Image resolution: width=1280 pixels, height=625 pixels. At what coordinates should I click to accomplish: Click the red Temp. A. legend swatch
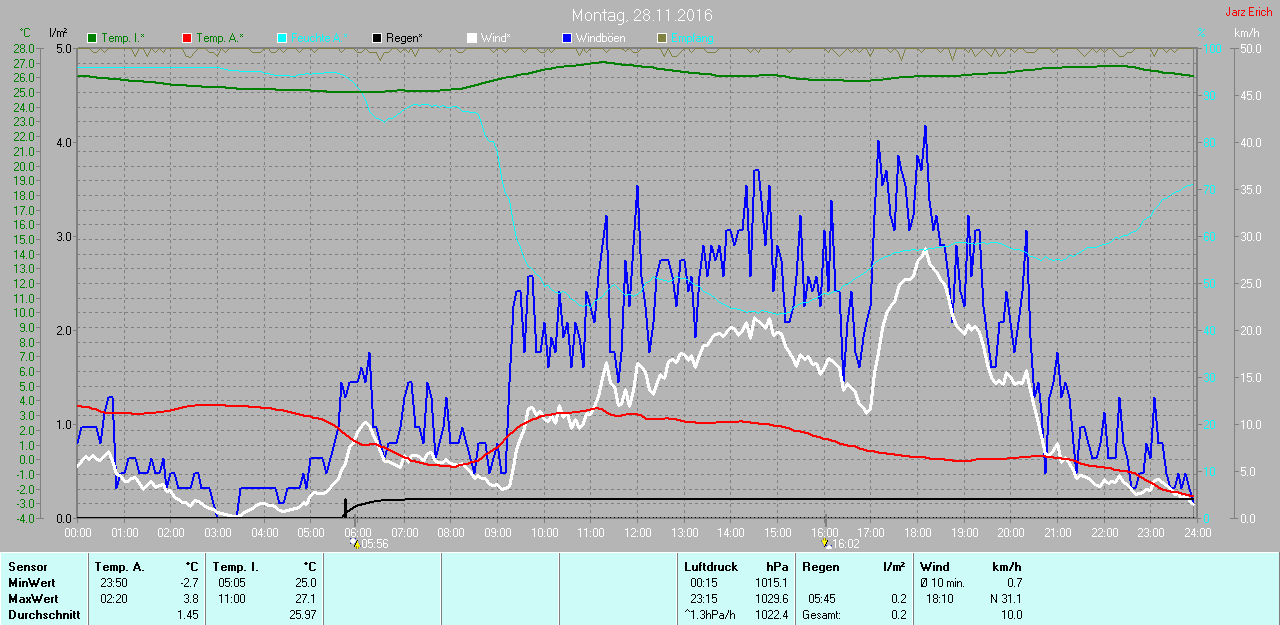tap(186, 38)
